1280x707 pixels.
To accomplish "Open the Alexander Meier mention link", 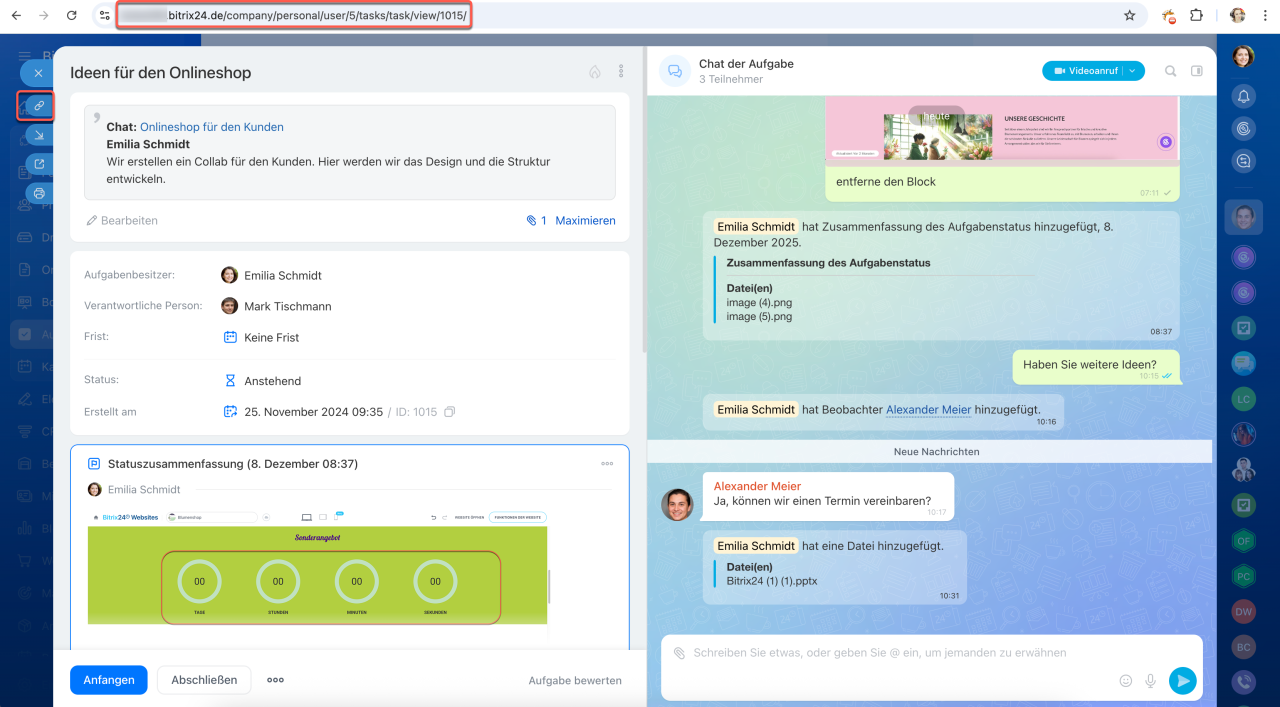I will pyautogui.click(x=928, y=409).
